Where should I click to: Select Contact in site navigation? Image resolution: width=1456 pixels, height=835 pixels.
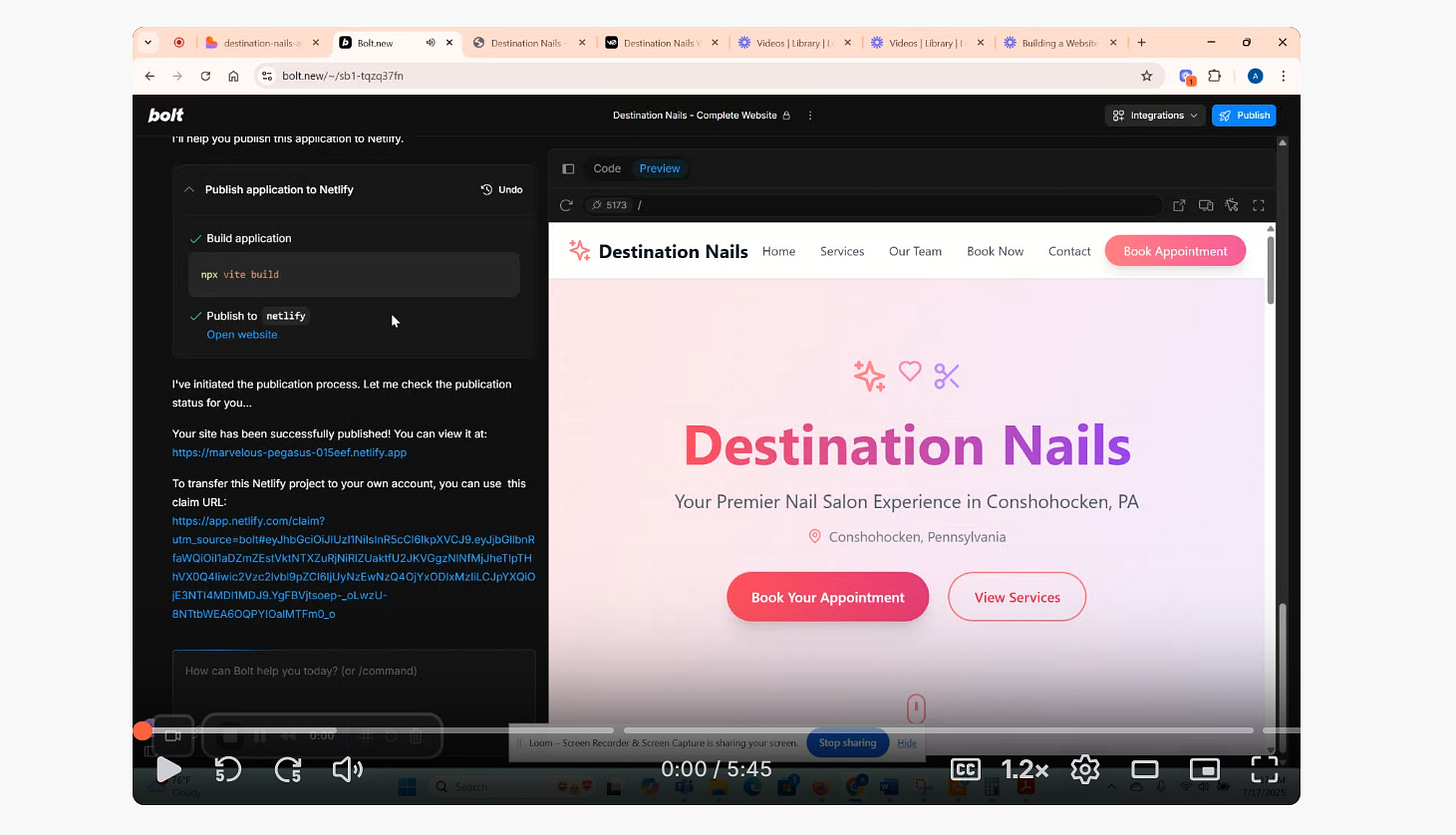[1069, 251]
